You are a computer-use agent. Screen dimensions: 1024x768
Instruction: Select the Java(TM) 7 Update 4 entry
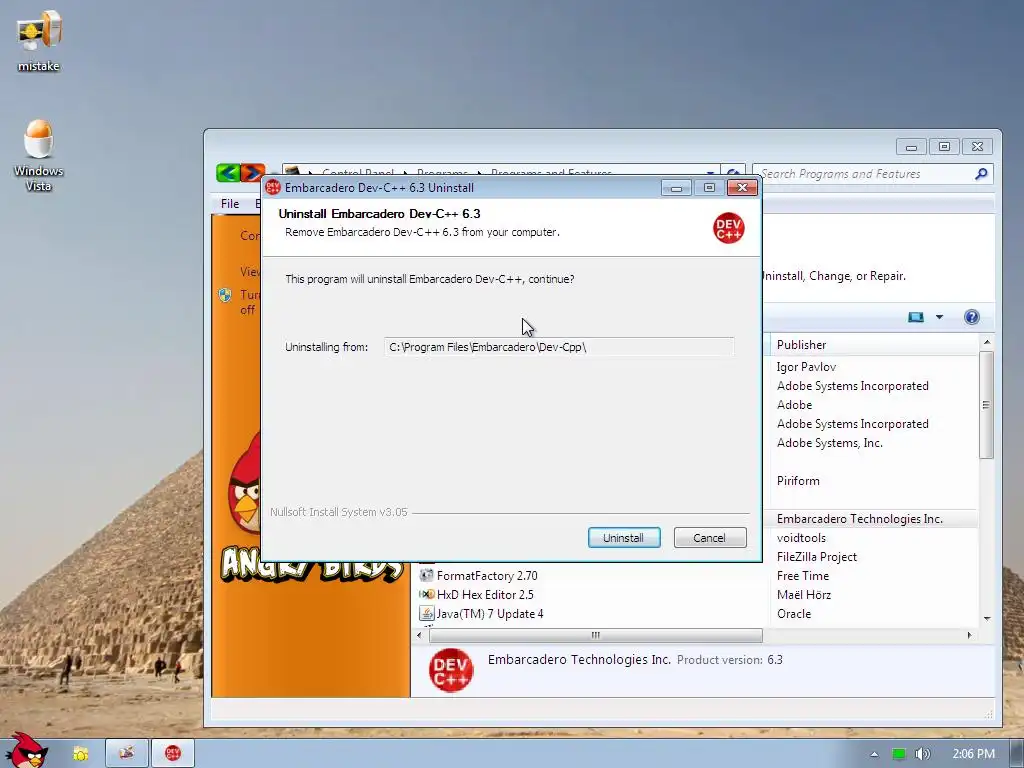(x=489, y=613)
